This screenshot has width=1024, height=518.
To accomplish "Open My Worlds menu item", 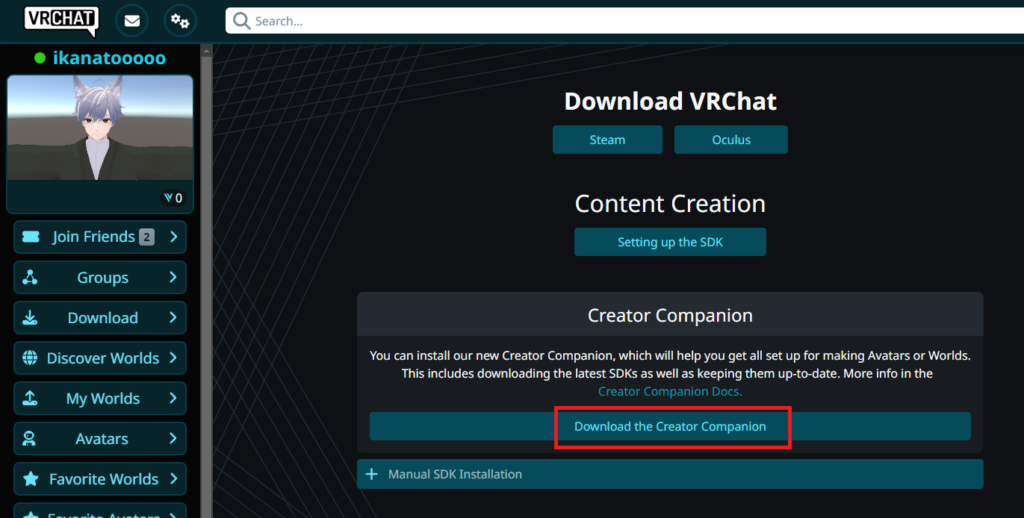I will pyautogui.click(x=100, y=398).
